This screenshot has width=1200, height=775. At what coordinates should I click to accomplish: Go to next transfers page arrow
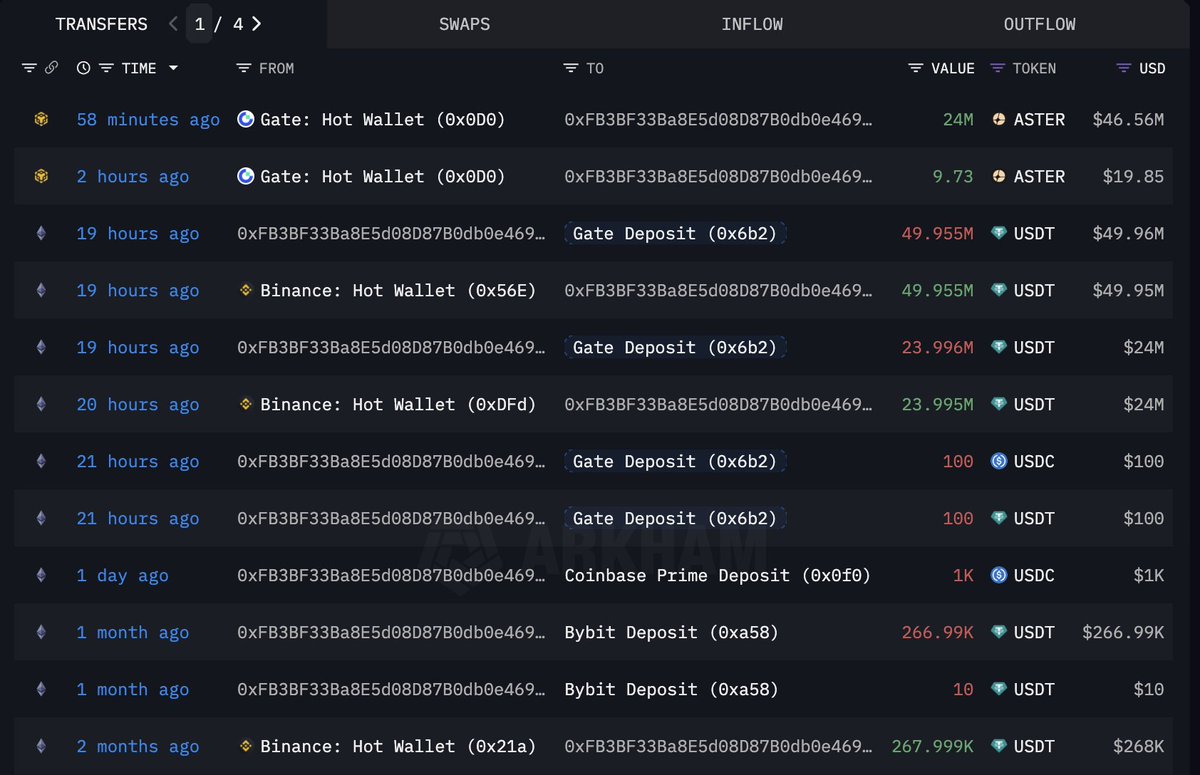257,24
